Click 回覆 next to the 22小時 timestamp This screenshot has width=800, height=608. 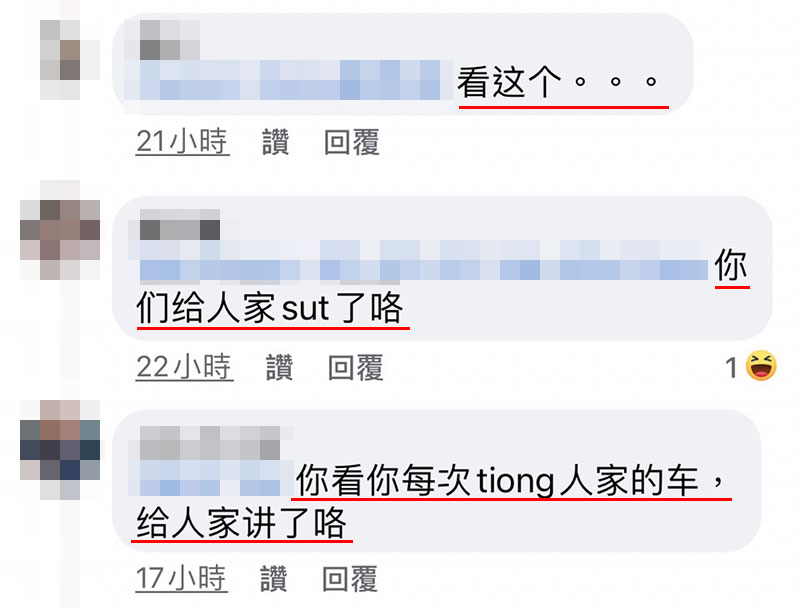click(356, 367)
